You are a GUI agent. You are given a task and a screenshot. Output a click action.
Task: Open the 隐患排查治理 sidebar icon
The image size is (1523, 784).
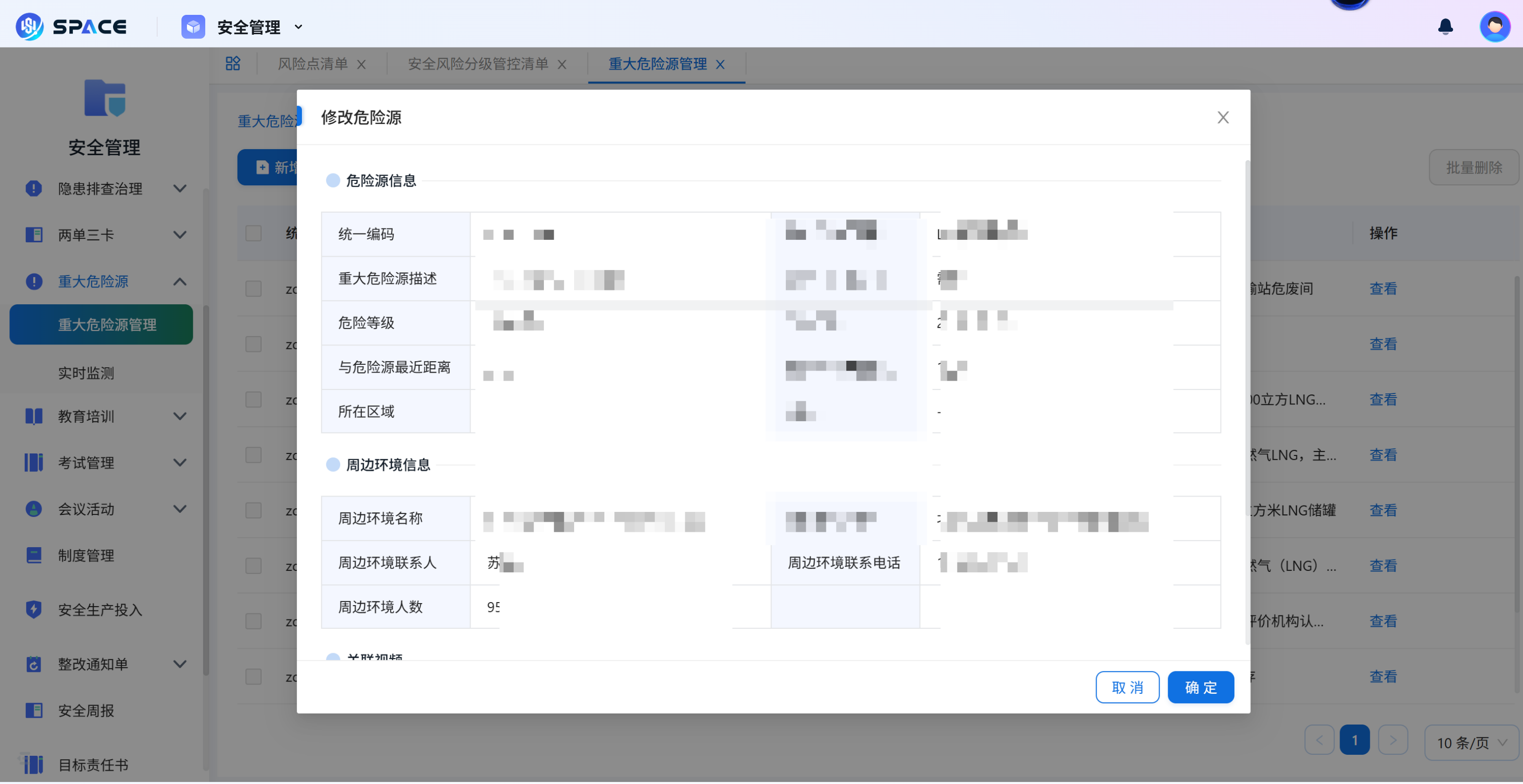(x=33, y=188)
